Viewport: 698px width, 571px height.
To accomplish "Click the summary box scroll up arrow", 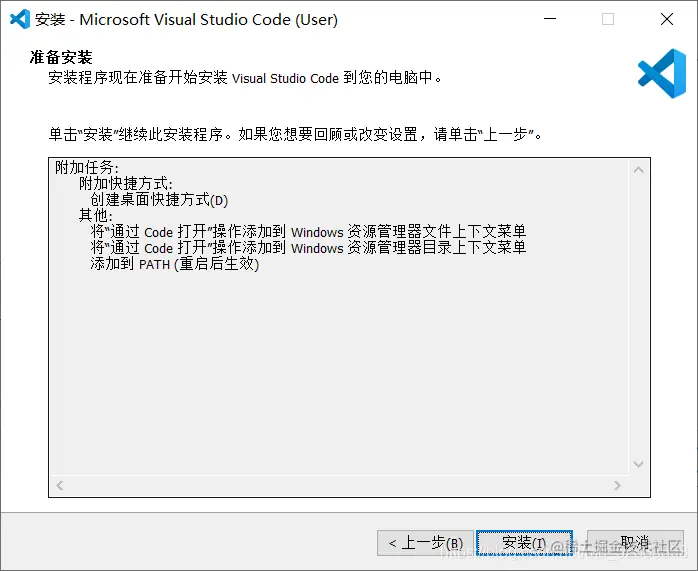I will tap(638, 170).
